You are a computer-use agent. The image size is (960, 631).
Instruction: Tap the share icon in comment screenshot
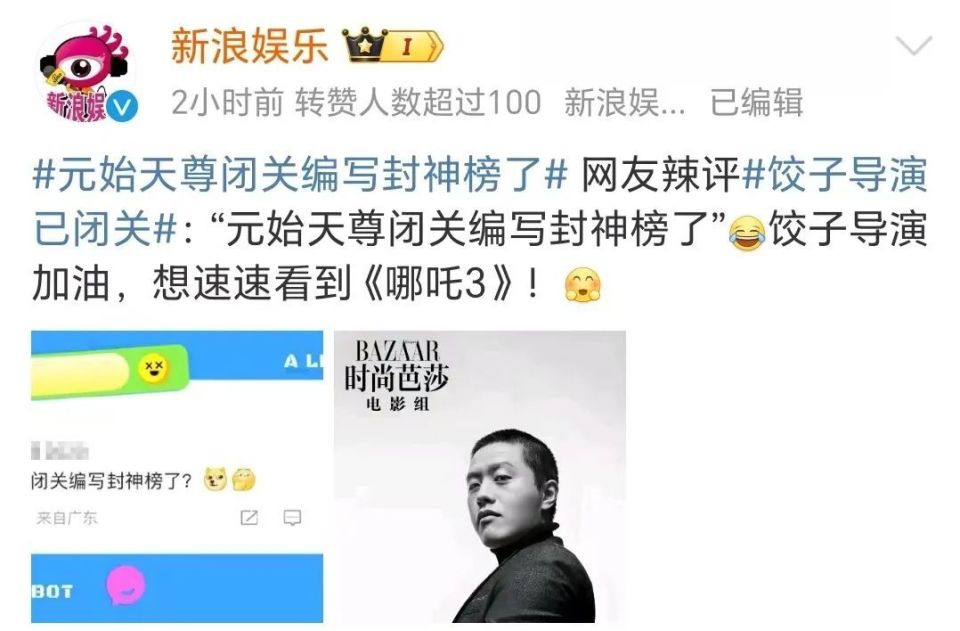click(249, 518)
